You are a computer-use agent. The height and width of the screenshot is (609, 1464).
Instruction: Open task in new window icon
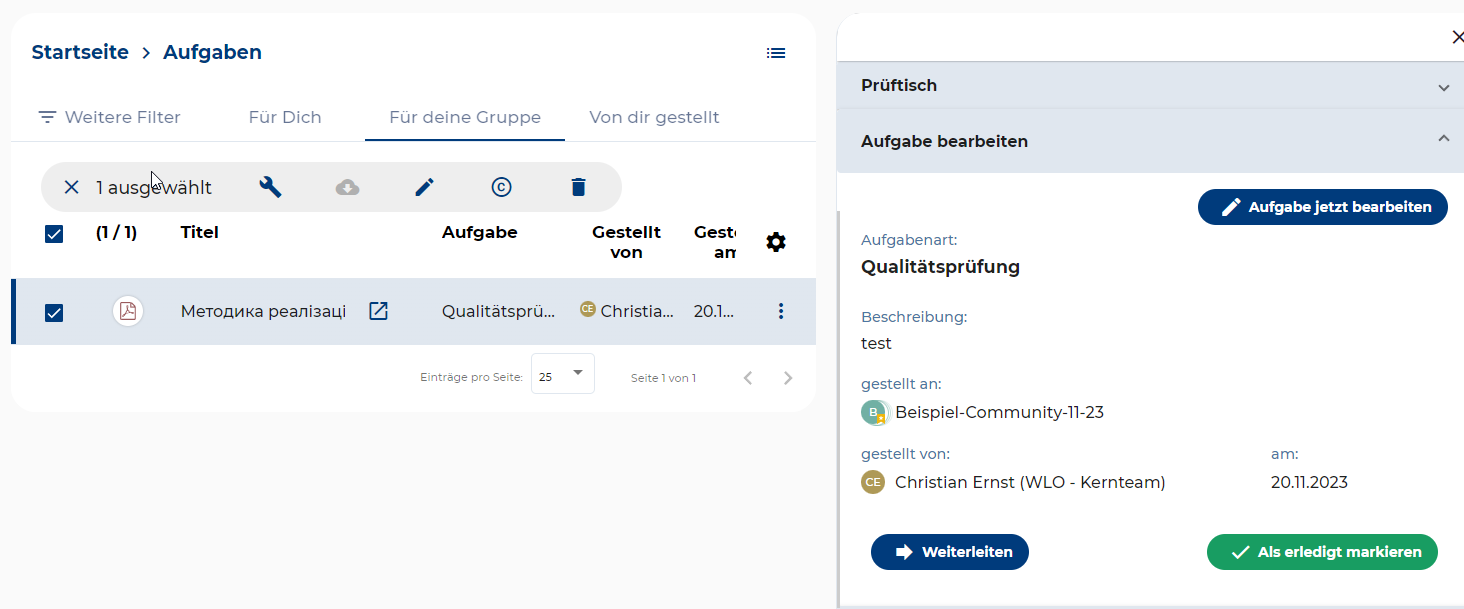378,311
